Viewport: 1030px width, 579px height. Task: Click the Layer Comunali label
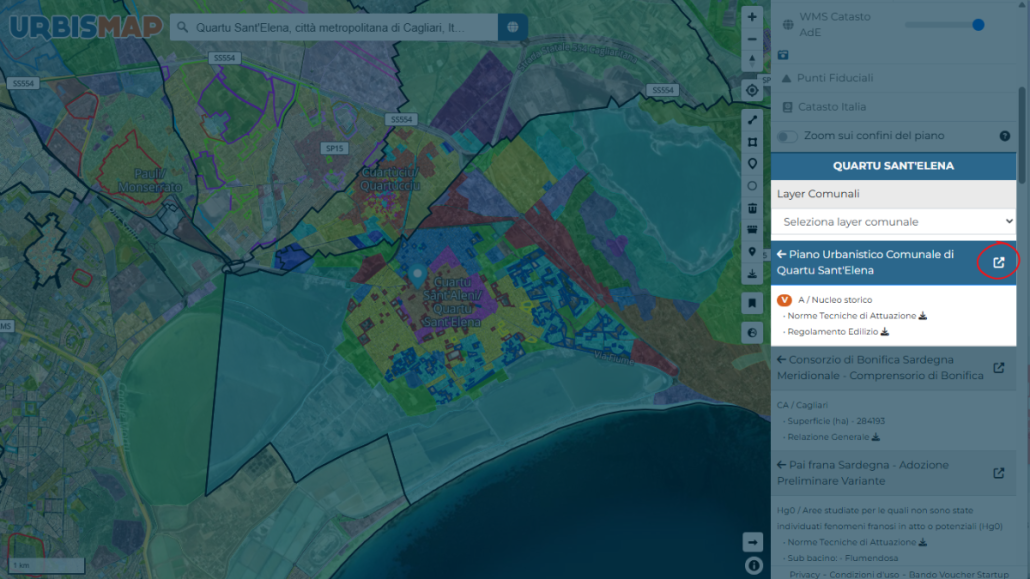click(818, 194)
